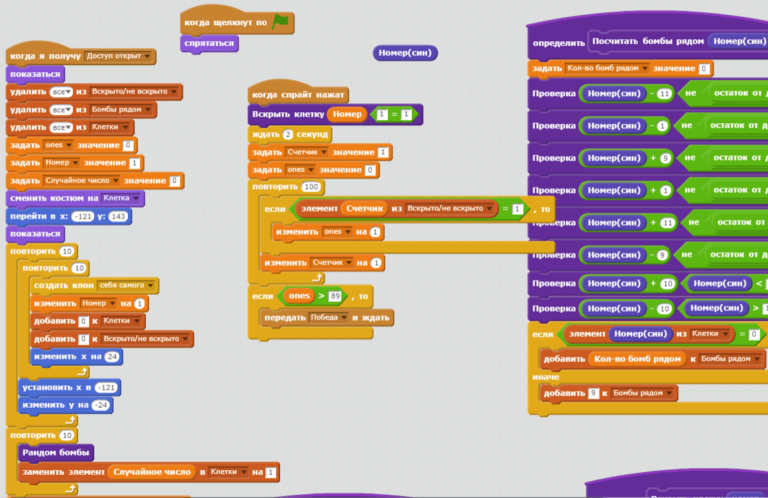Open 'ones' dropdown in изменить ones на block
This screenshot has width=768, height=498.
pos(348,232)
